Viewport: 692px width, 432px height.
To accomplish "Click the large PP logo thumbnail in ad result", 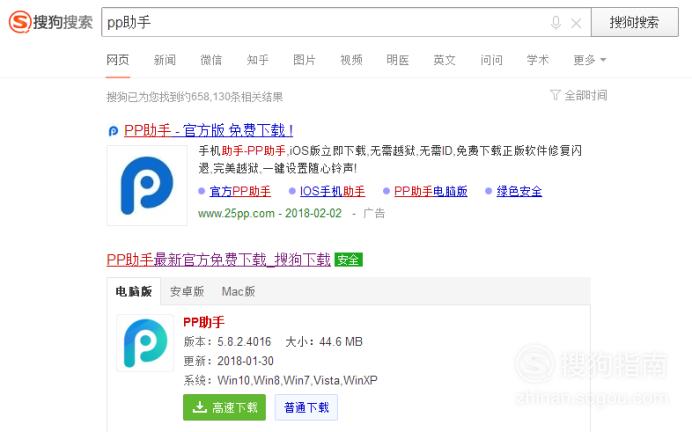I will (x=147, y=185).
